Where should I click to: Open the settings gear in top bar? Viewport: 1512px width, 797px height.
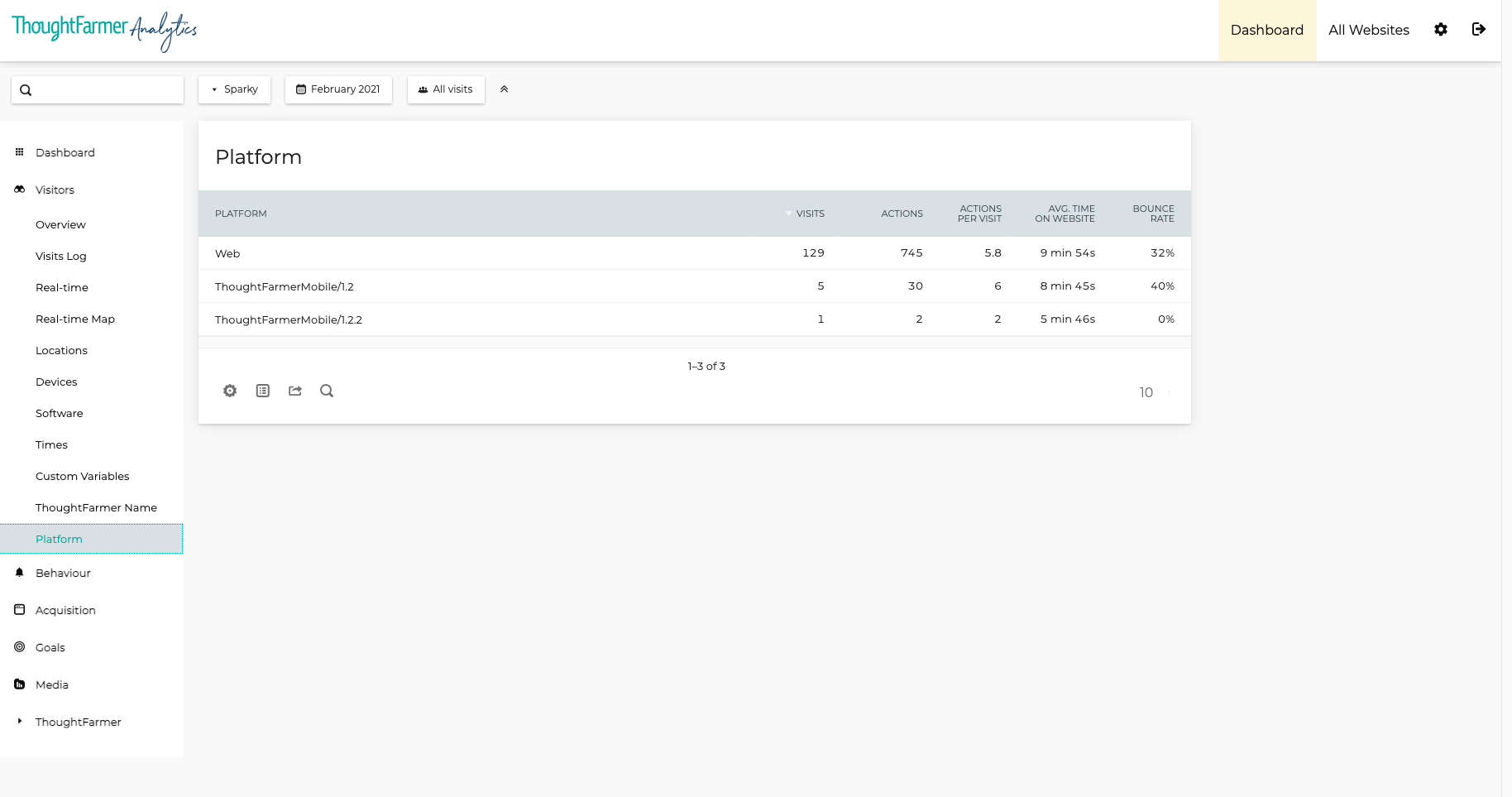click(x=1441, y=30)
